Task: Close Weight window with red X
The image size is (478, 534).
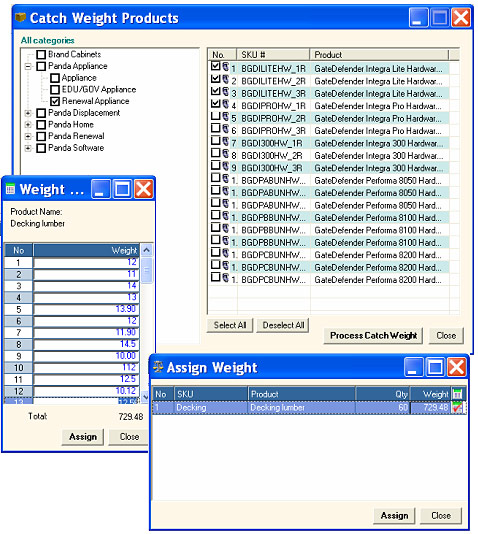Action: (x=143, y=189)
